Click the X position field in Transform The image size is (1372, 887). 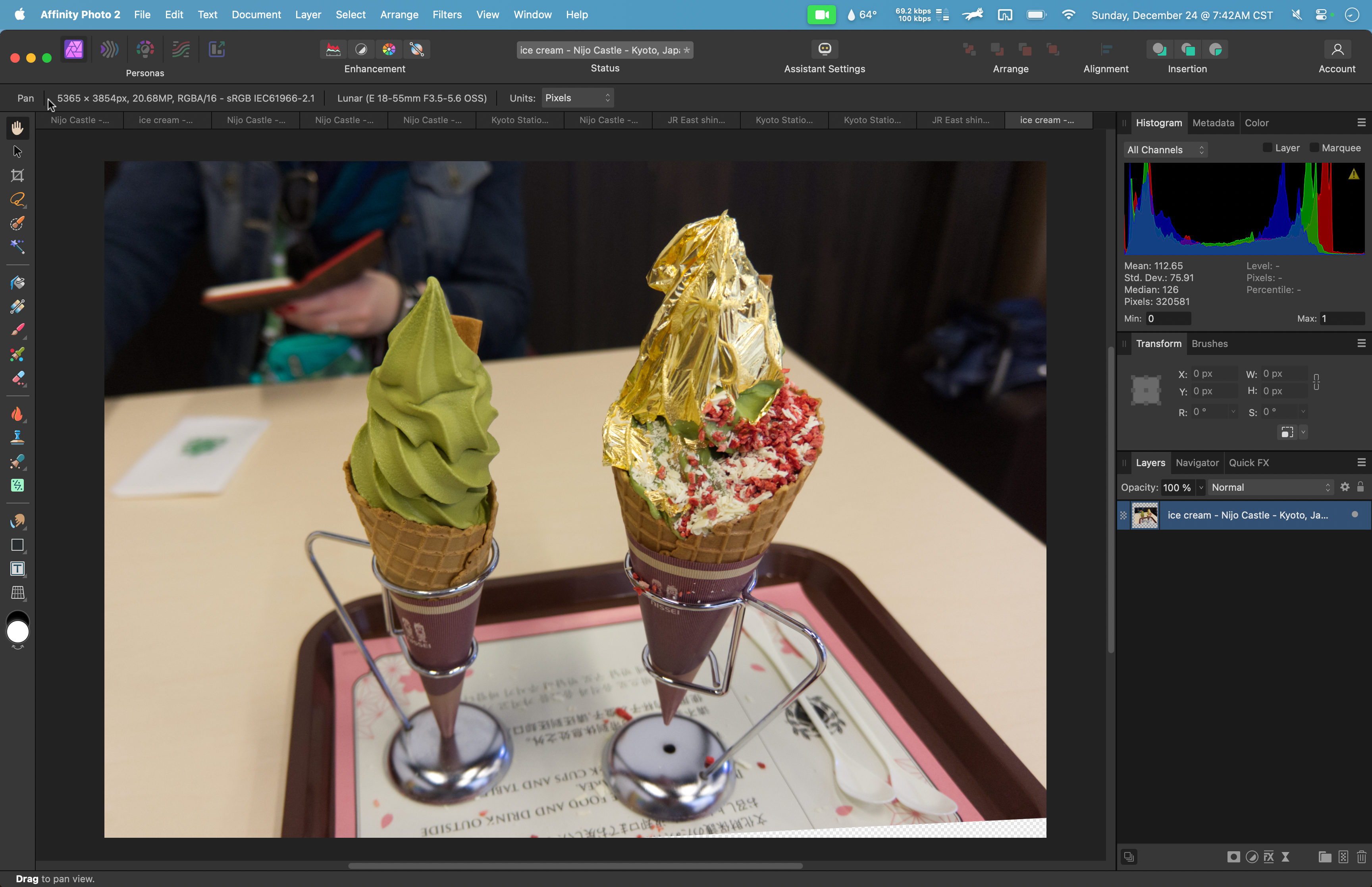point(1214,373)
